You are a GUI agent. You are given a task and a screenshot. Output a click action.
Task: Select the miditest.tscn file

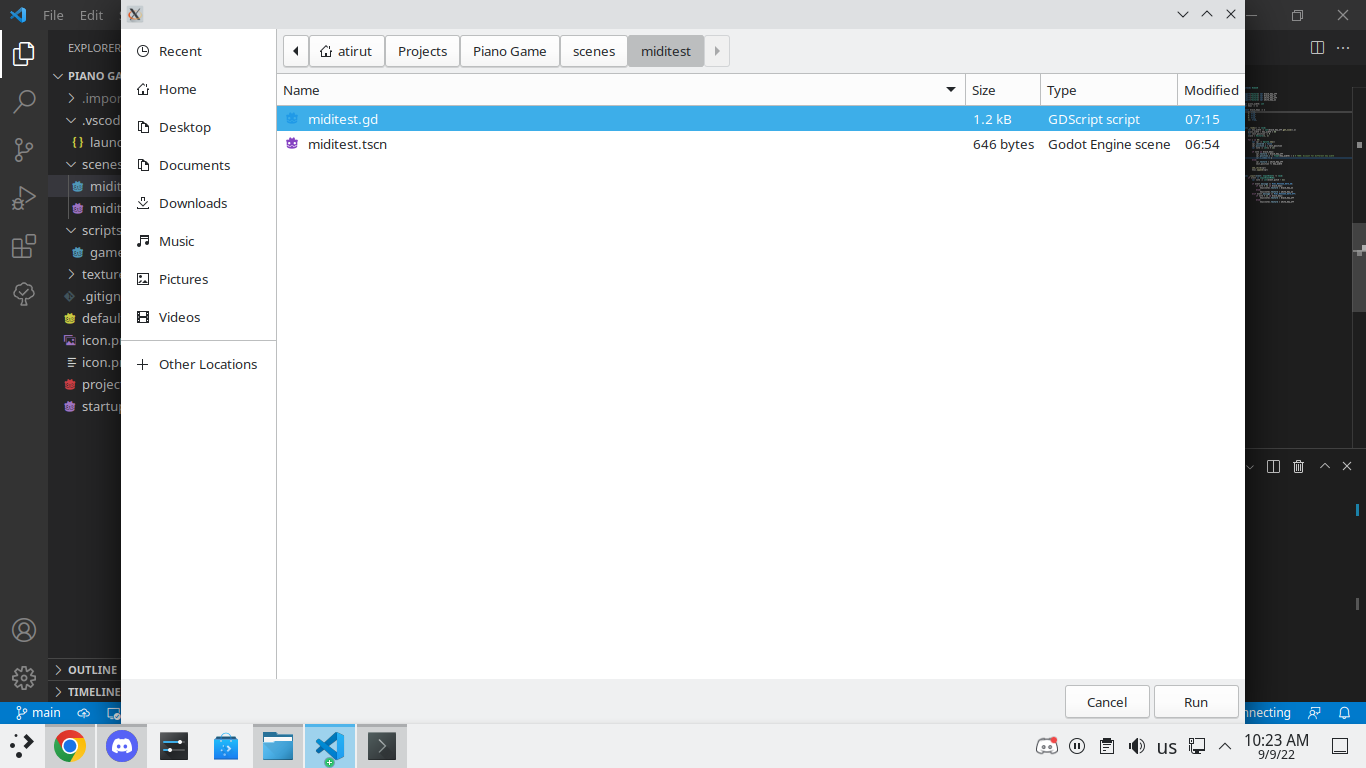(x=348, y=144)
